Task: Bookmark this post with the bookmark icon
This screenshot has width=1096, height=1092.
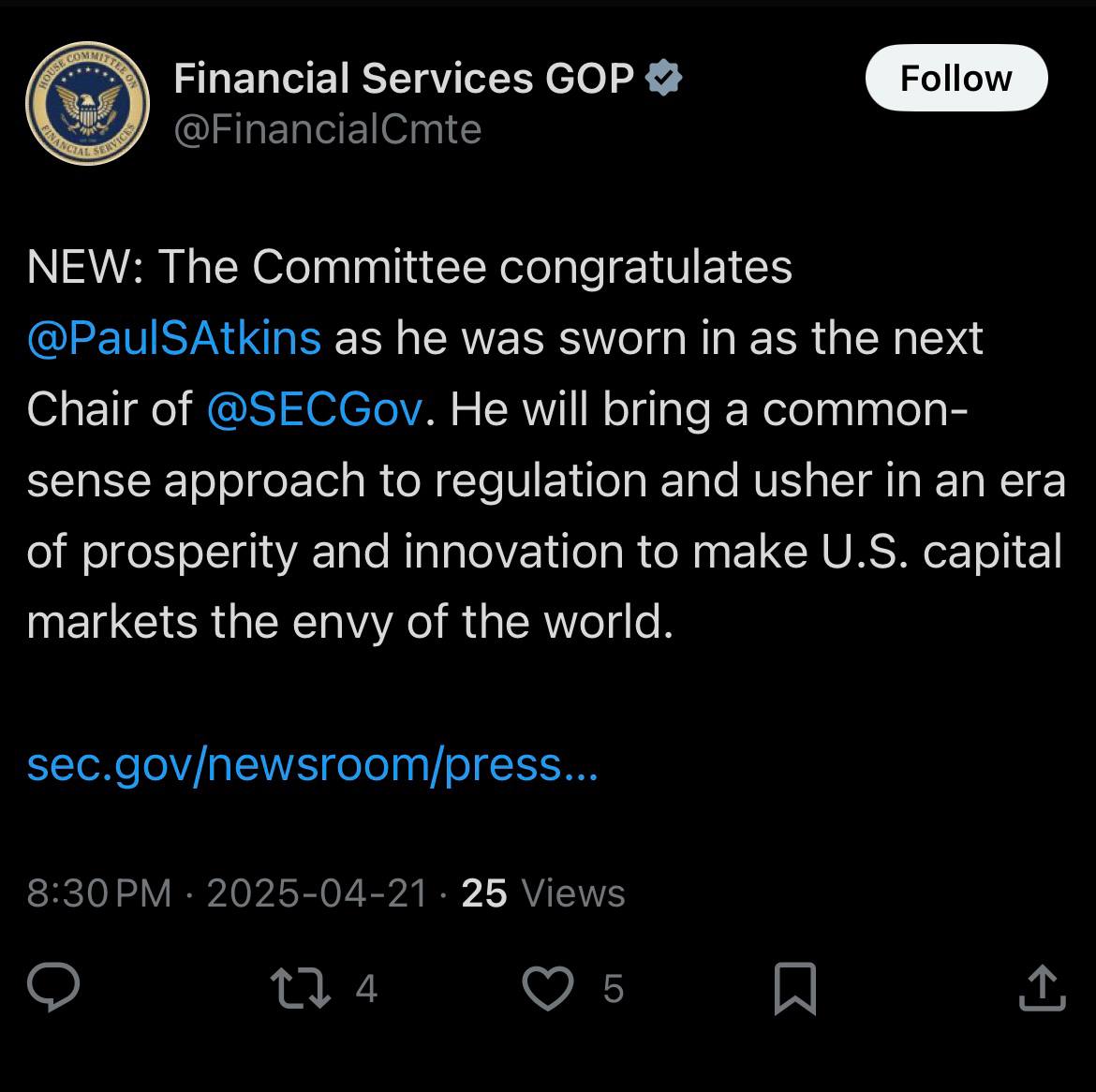Action: tap(795, 988)
